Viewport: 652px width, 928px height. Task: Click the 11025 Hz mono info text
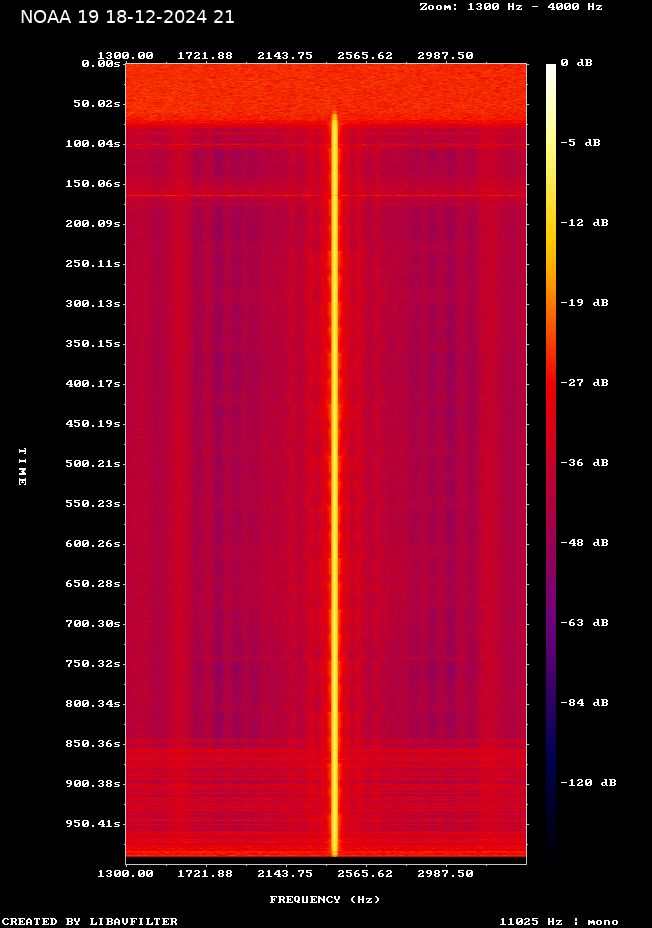(558, 921)
